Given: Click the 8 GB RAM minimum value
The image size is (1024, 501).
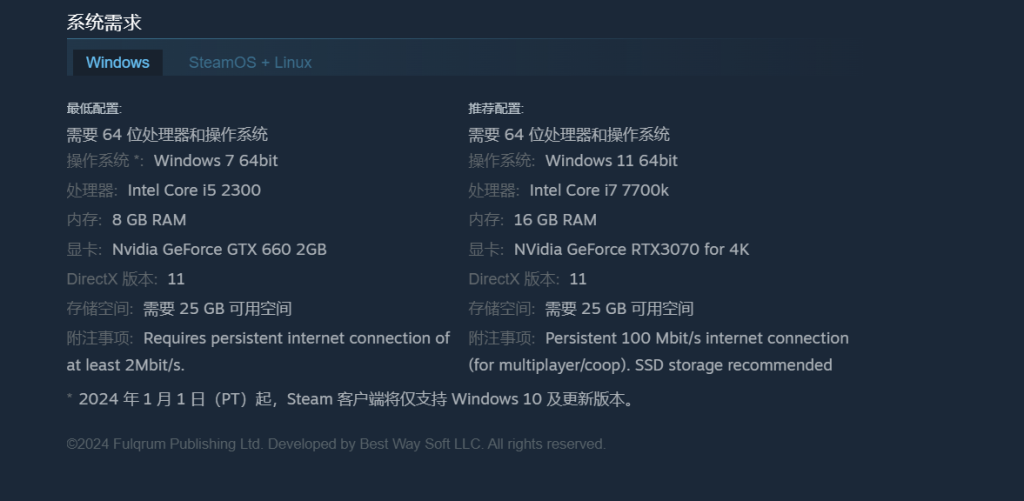Looking at the screenshot, I should click(149, 220).
